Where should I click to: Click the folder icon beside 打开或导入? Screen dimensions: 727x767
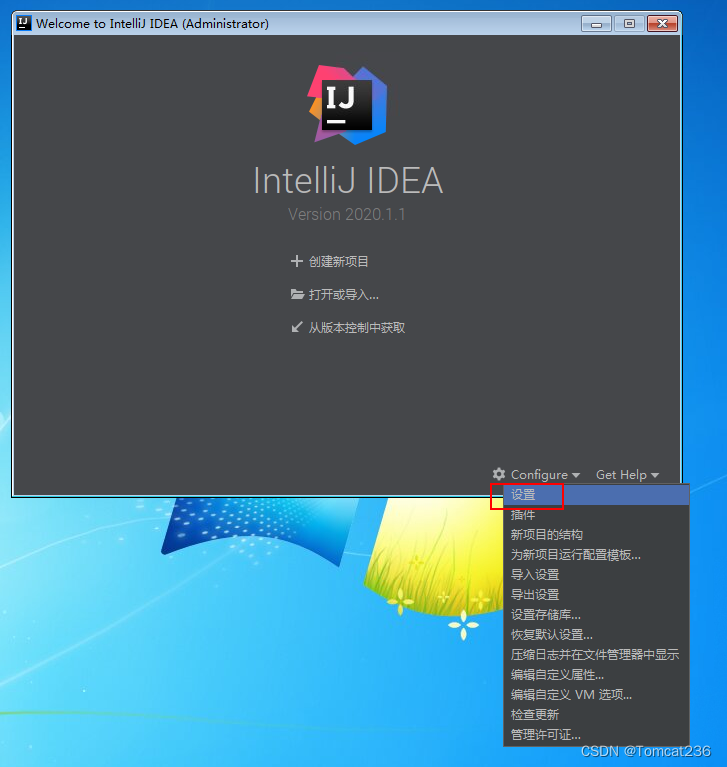297,294
